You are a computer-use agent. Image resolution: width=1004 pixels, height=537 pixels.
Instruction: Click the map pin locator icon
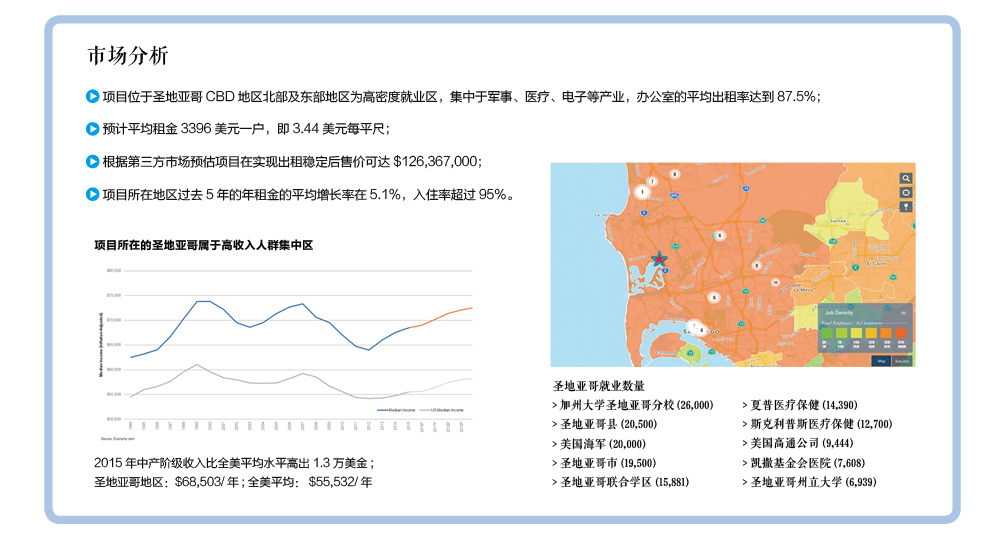(906, 206)
